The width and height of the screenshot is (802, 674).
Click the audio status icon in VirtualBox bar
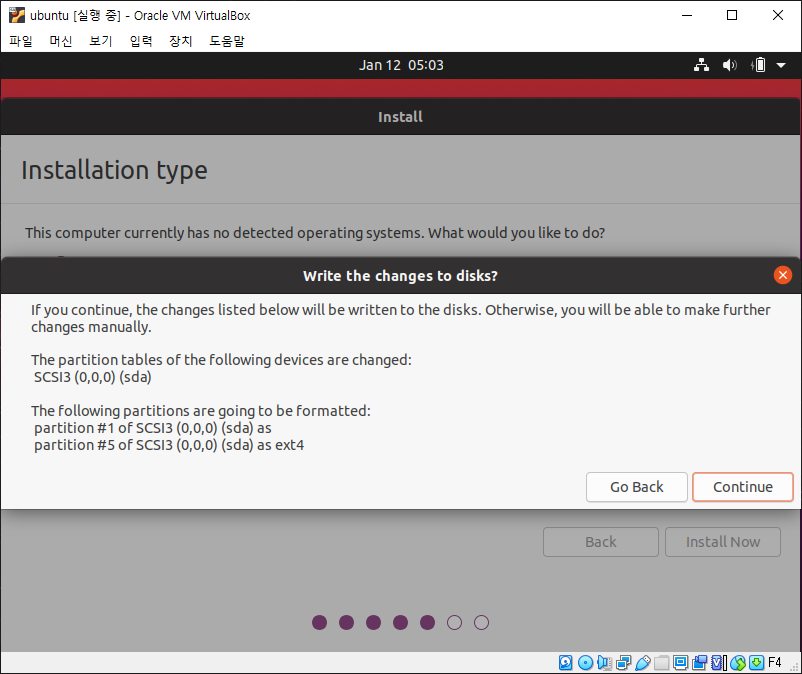click(x=604, y=663)
